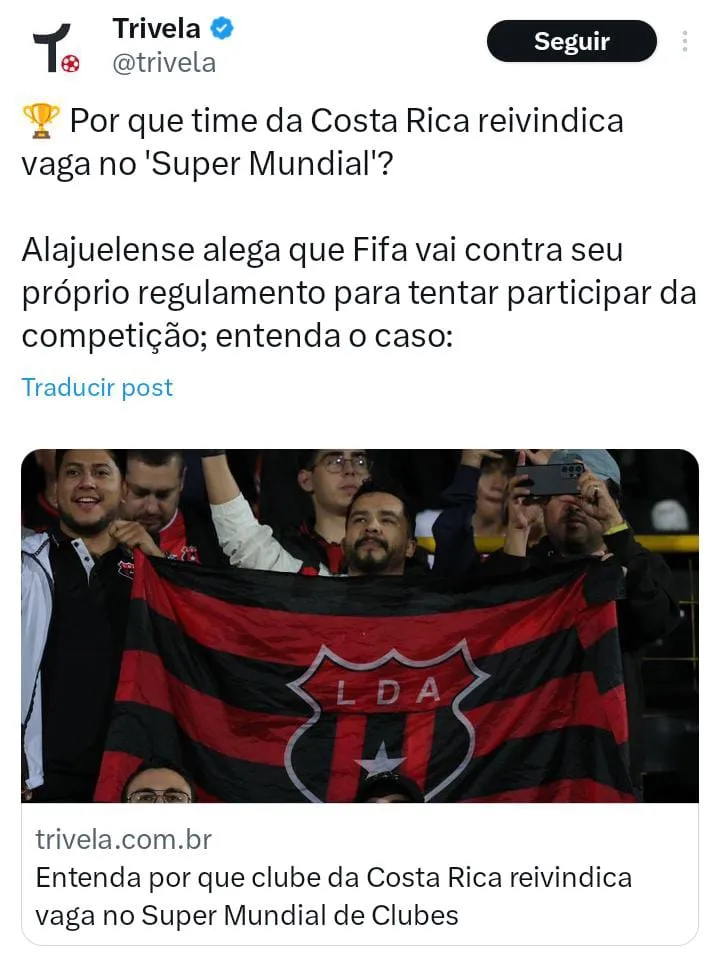
Task: Click the bearded man behind the flag
Action: (x=376, y=530)
